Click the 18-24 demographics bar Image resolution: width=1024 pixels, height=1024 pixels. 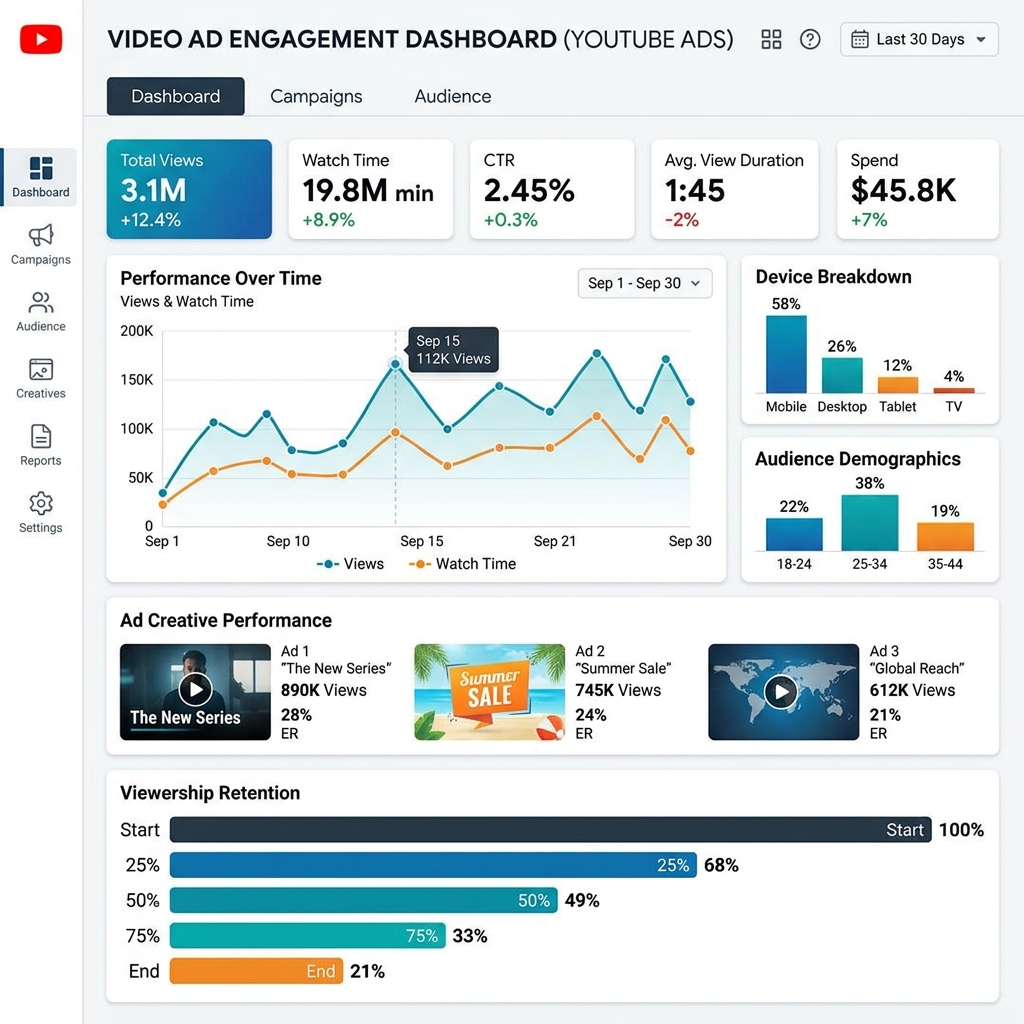click(x=794, y=534)
